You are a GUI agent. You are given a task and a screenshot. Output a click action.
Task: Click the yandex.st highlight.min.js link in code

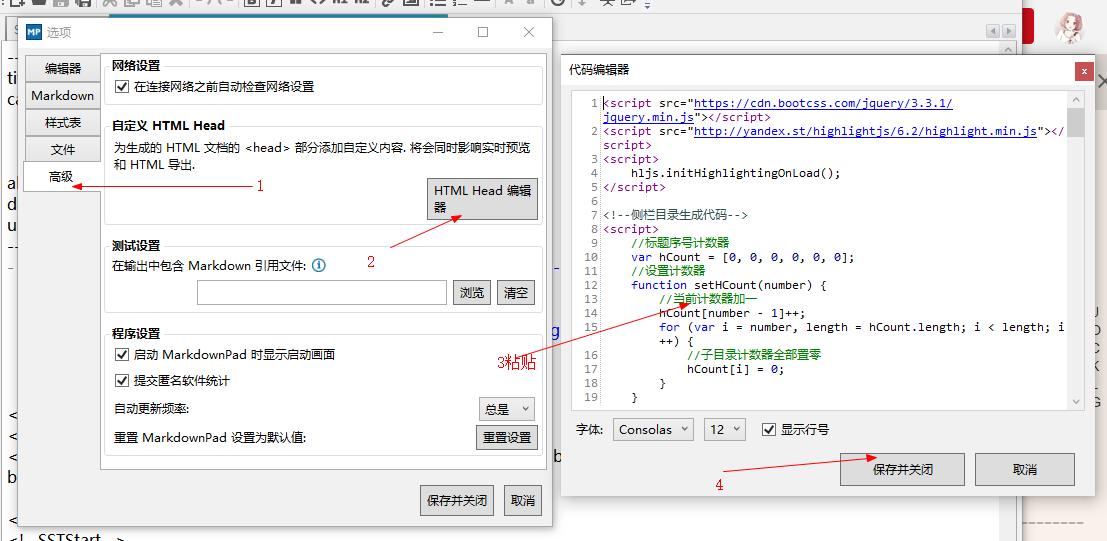click(x=866, y=131)
